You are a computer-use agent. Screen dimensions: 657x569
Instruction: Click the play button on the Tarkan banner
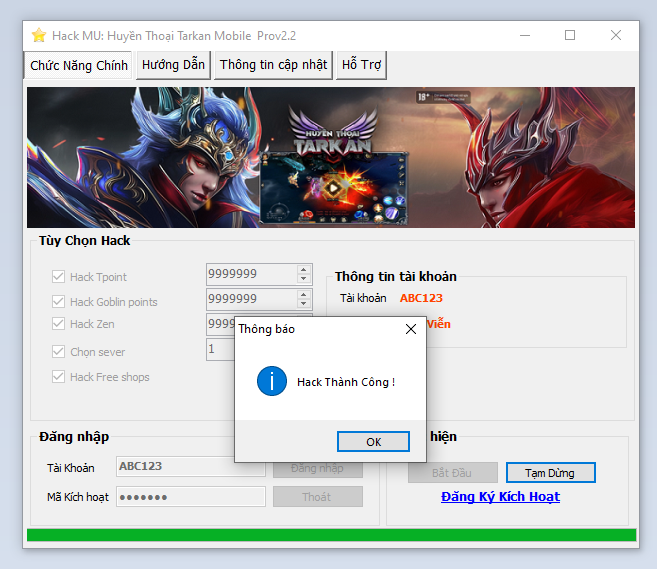333,188
